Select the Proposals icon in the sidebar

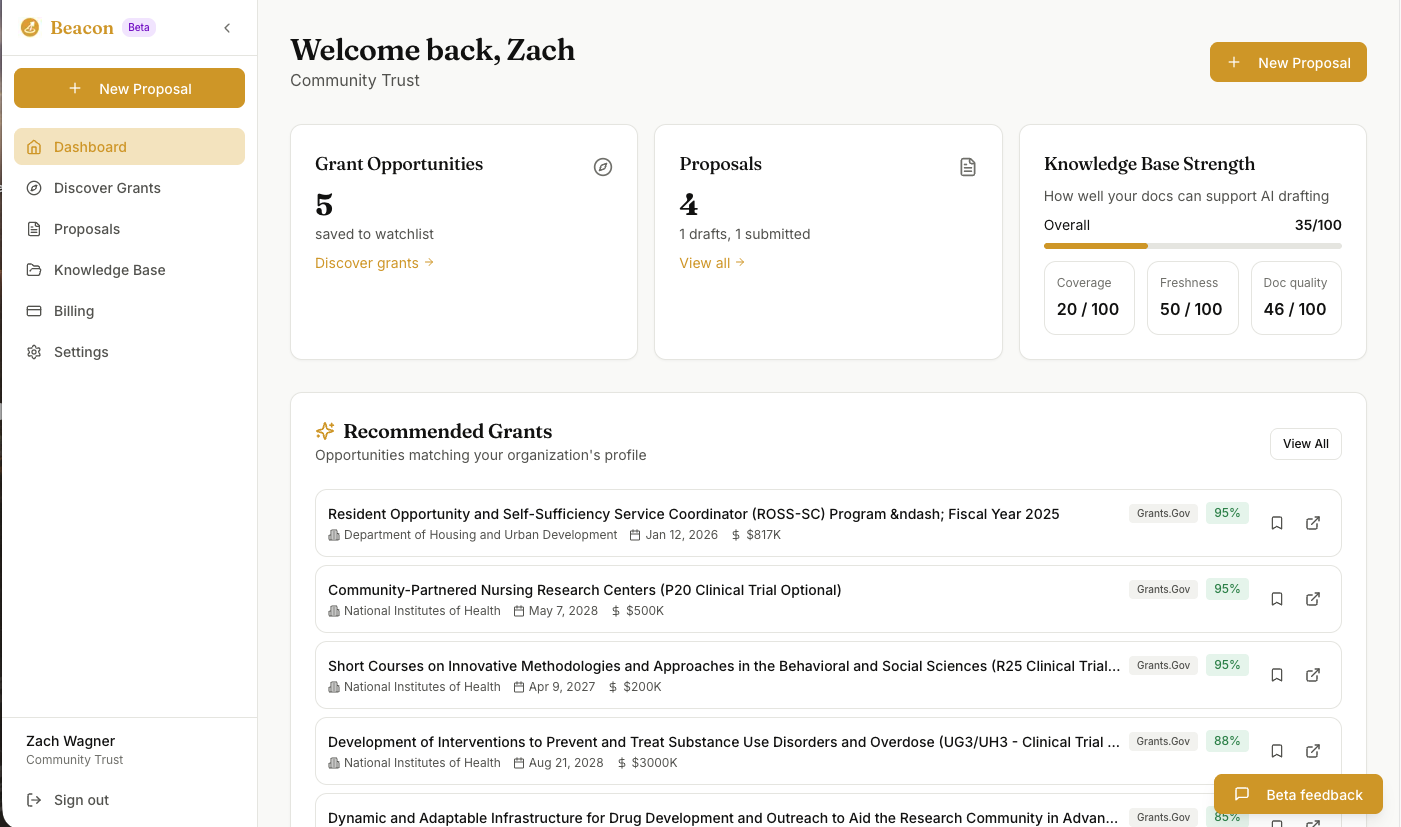[35, 228]
